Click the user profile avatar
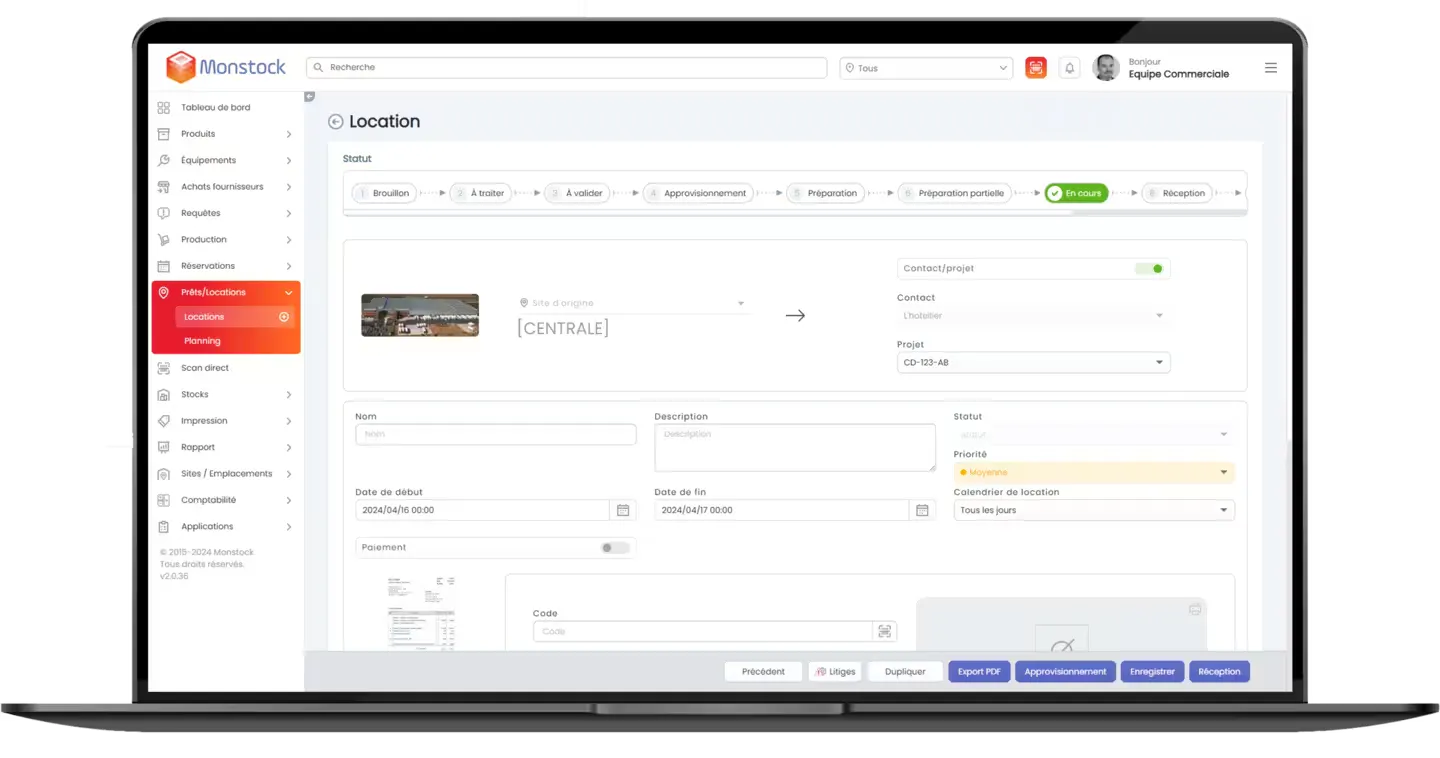1440x758 pixels. pyautogui.click(x=1106, y=68)
